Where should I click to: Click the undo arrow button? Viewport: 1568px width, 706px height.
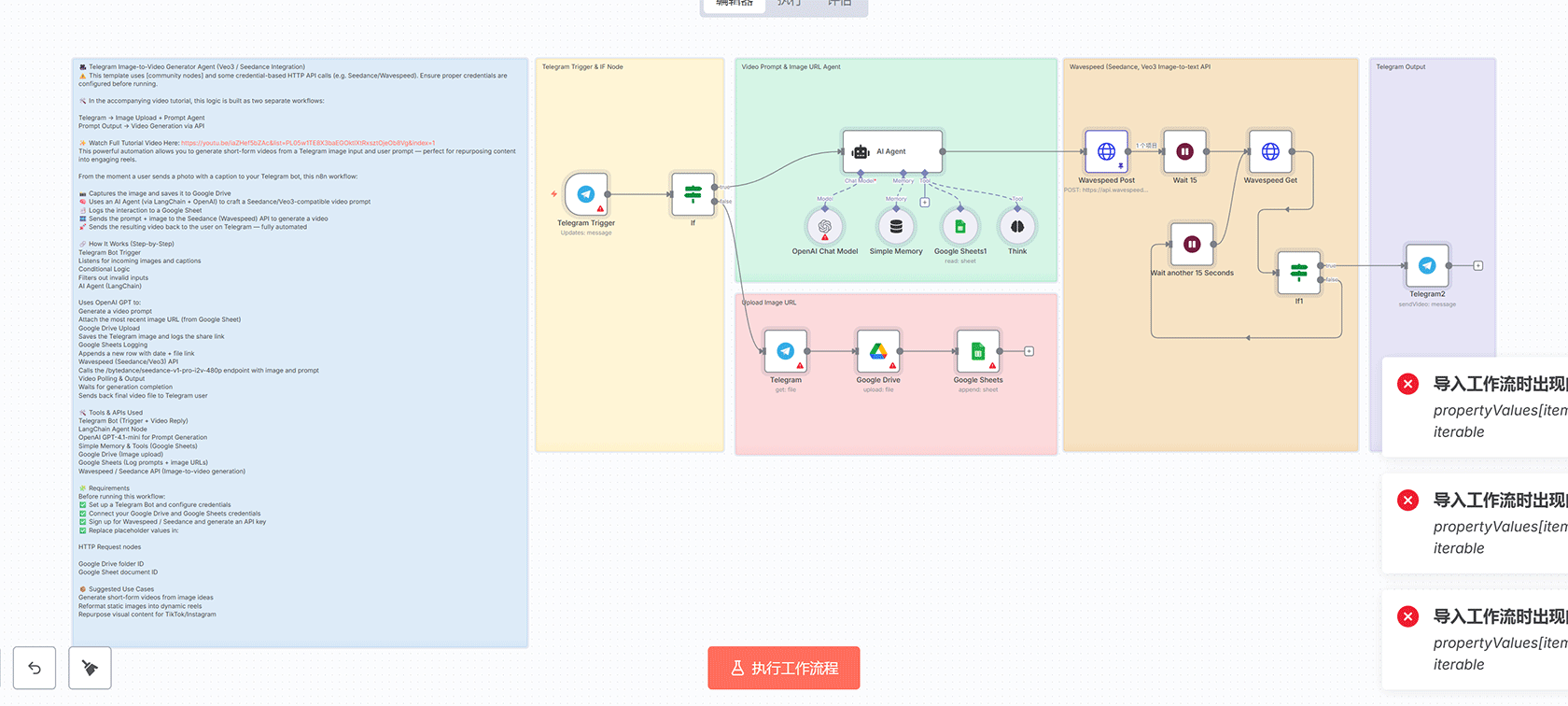tap(35, 668)
